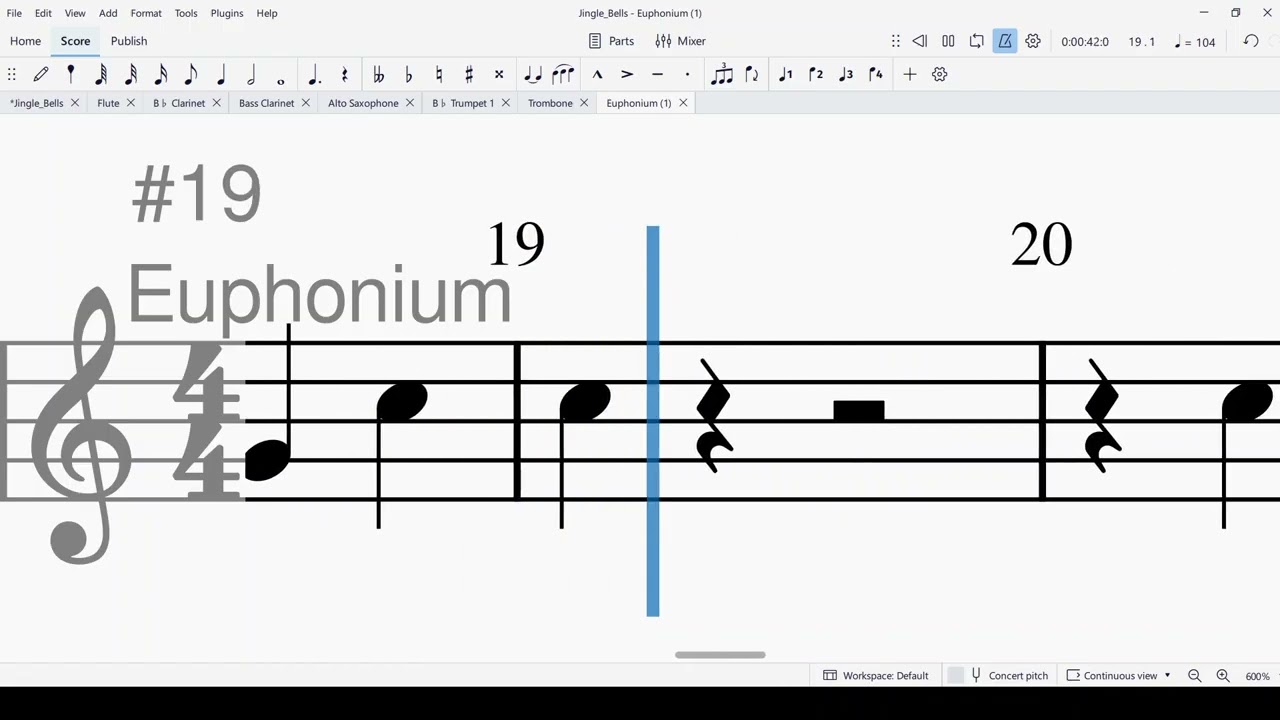The image size is (1280, 720).
Task: Add a slur
Action: click(x=563, y=74)
